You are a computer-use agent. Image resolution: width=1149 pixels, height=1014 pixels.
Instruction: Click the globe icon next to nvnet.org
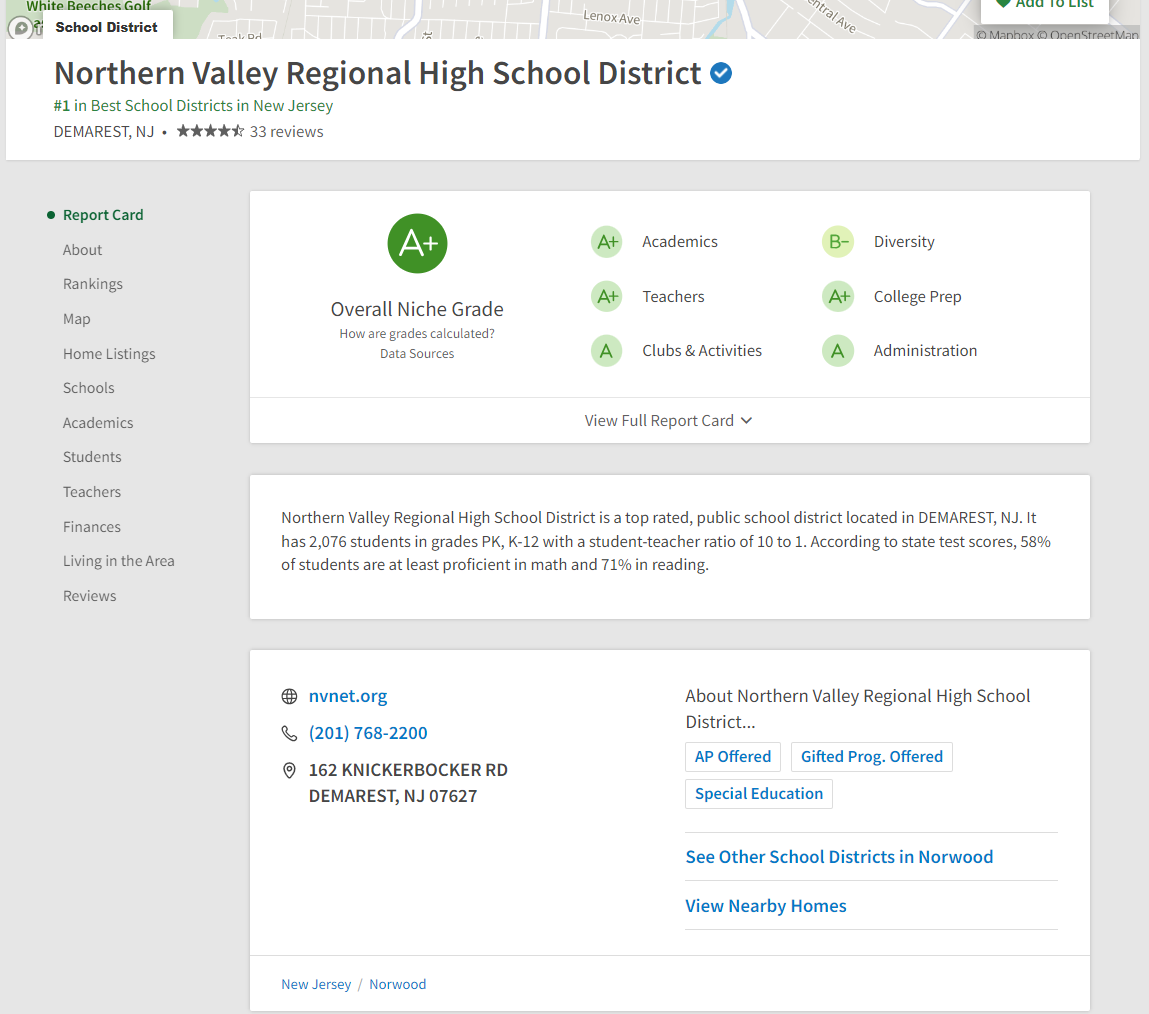tap(289, 696)
